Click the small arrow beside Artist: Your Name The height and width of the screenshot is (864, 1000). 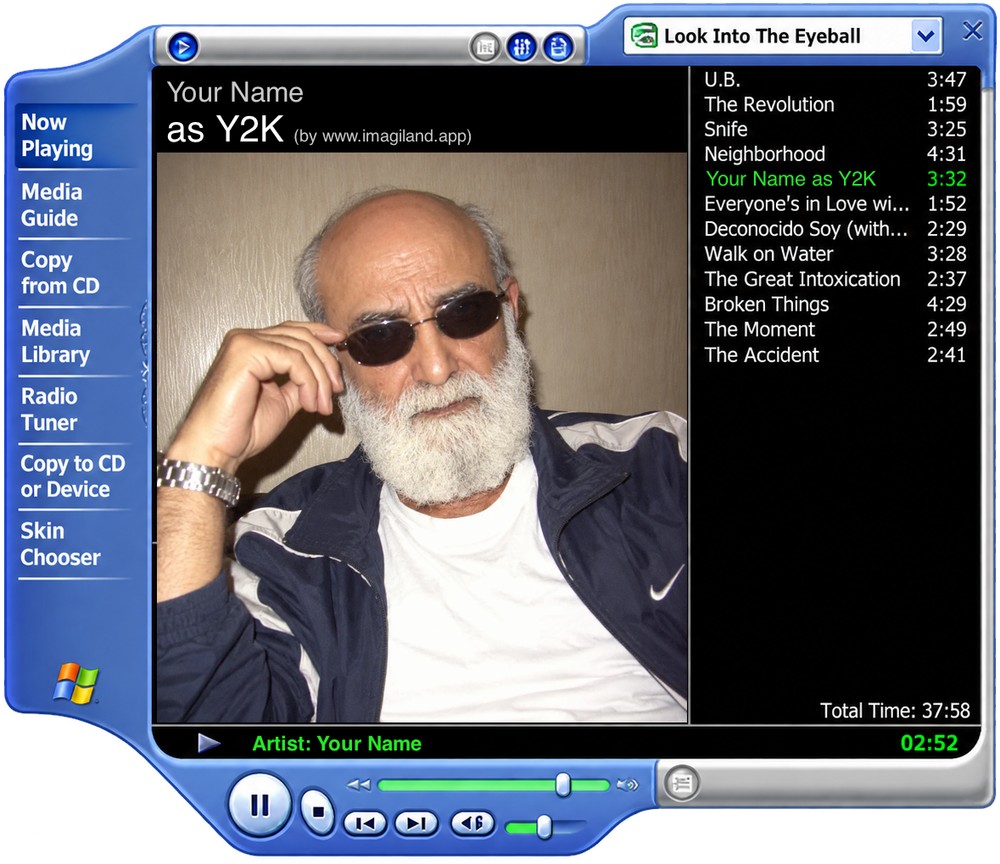click(x=209, y=743)
